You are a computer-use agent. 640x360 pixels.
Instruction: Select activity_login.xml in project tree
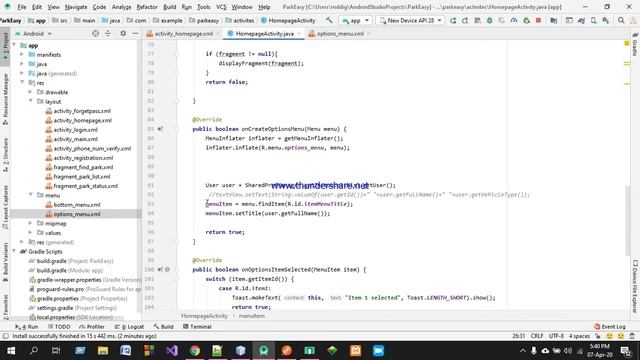click(76, 129)
